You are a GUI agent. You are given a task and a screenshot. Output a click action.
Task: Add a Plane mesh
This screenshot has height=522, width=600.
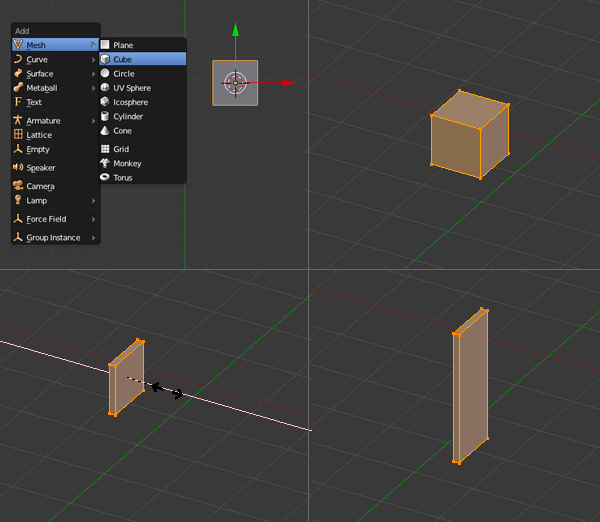[143, 45]
